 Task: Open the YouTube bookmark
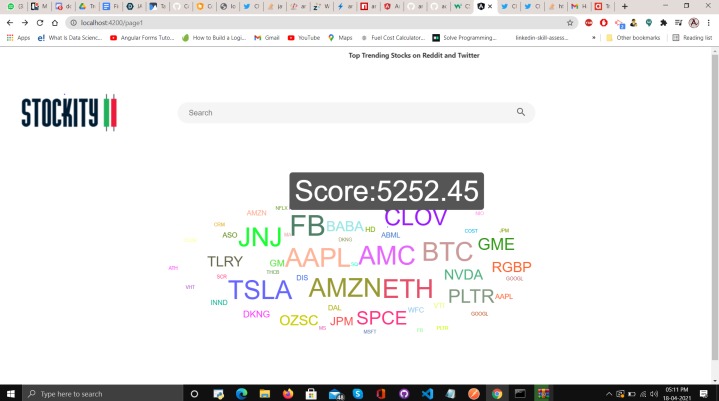pos(304,38)
